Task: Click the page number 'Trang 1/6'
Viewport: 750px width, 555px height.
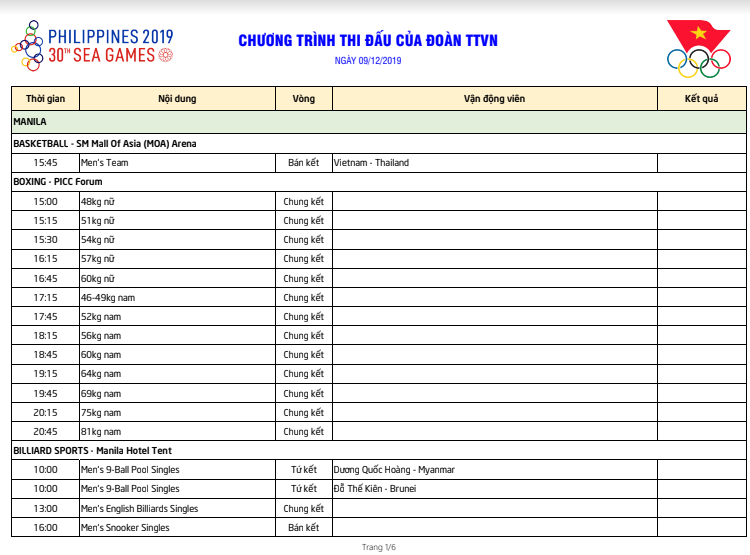Action: tap(379, 547)
